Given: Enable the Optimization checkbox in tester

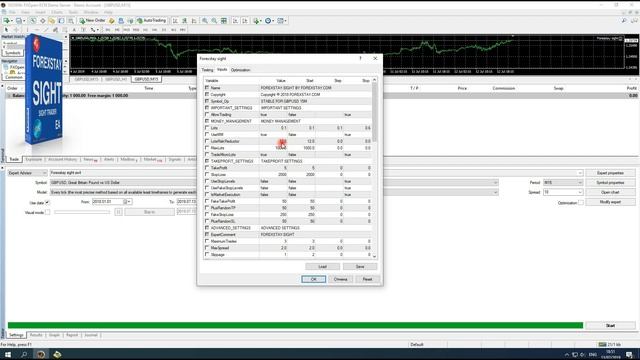Looking at the screenshot, I should (580, 202).
